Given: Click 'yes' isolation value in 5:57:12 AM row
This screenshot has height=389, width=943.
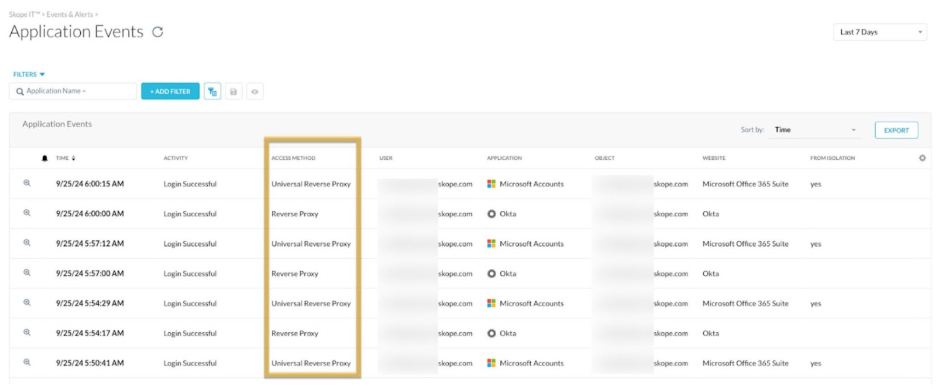Looking at the screenshot, I should point(815,244).
